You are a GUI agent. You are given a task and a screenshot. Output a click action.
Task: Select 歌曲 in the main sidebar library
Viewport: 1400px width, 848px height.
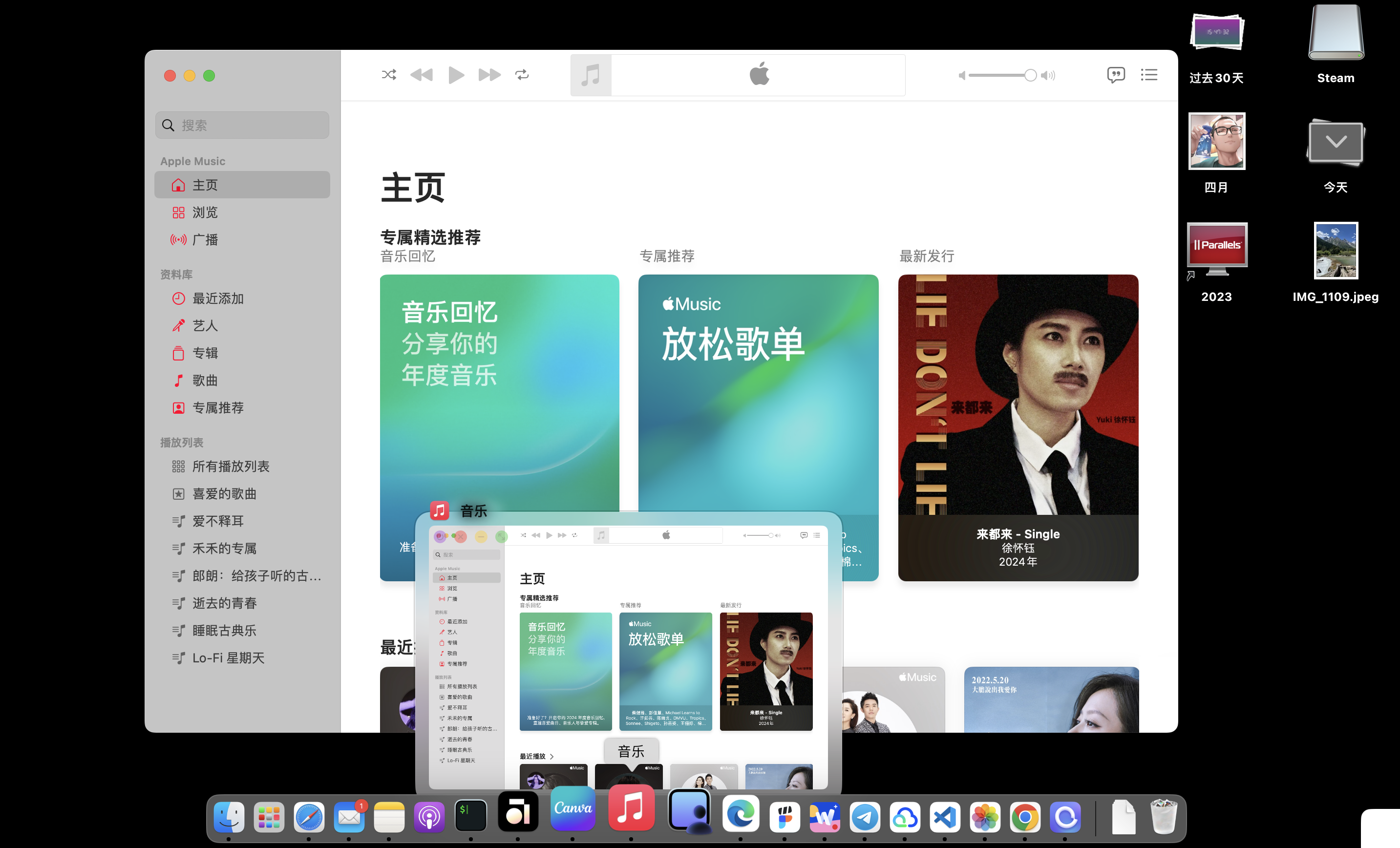point(242,380)
